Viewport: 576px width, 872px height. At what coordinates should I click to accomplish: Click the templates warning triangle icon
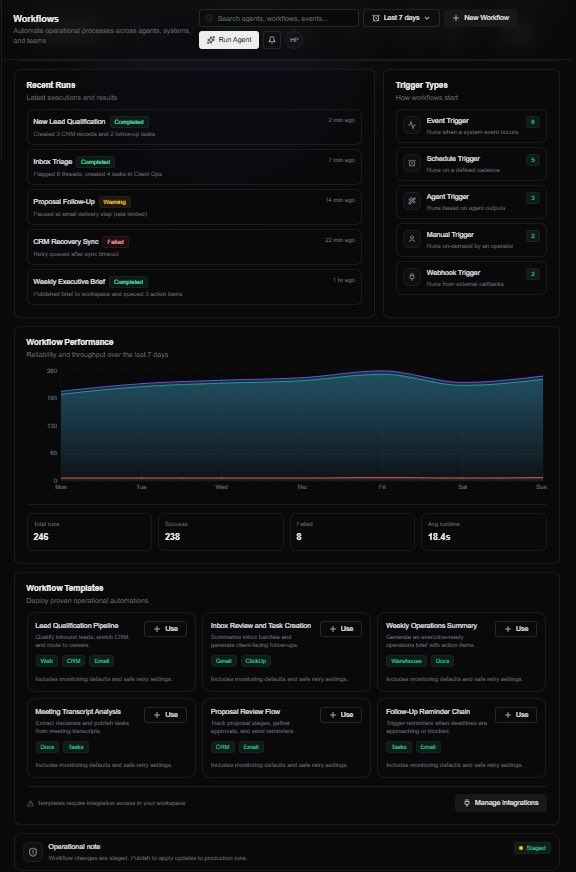tap(31, 804)
